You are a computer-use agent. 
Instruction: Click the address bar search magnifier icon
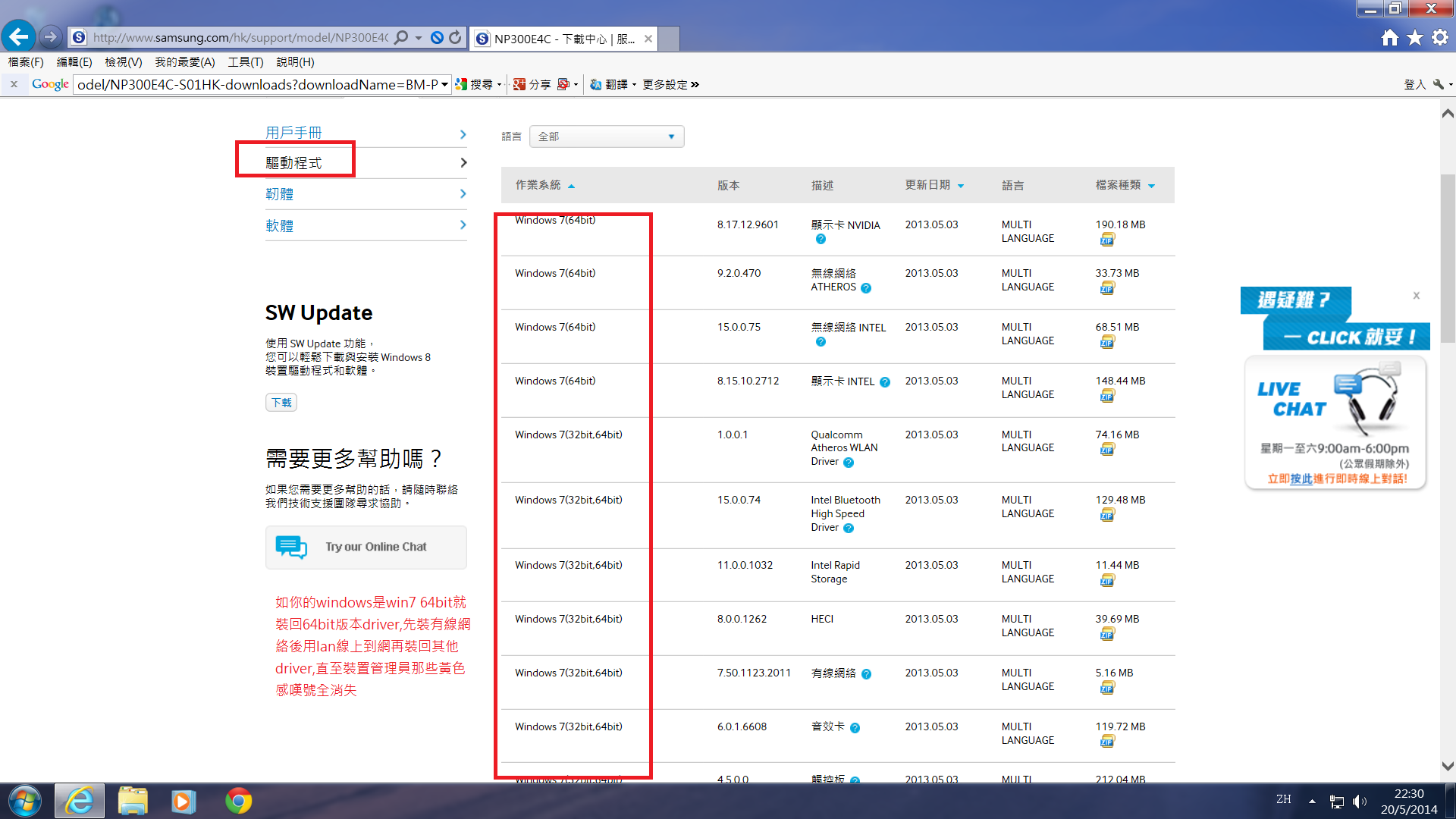point(401,37)
